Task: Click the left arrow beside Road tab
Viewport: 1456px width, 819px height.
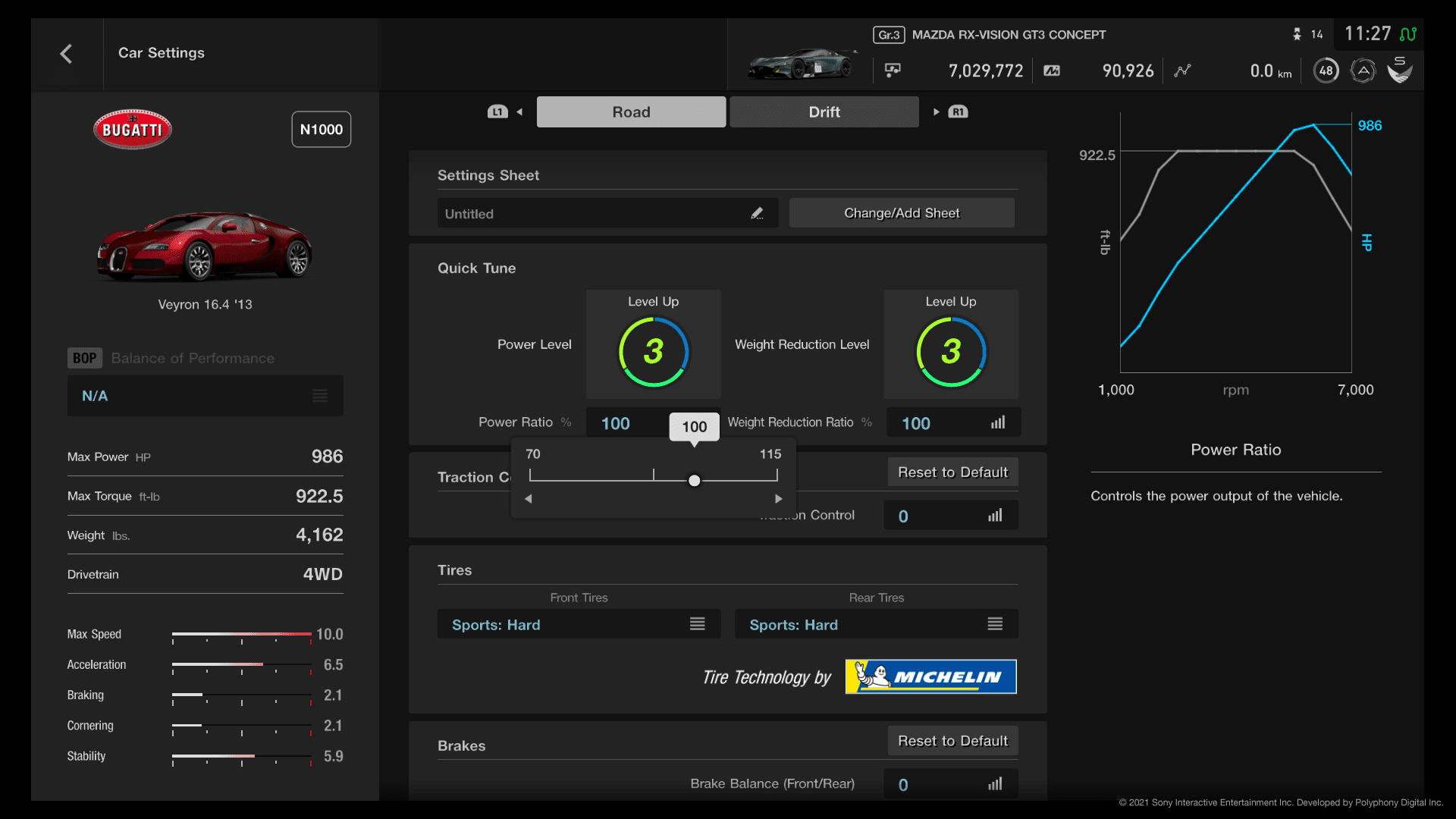Action: click(519, 112)
